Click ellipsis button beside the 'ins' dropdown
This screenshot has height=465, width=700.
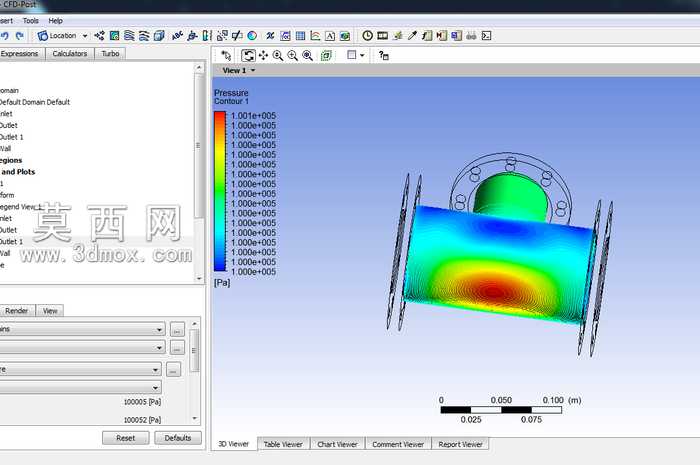pos(177,330)
